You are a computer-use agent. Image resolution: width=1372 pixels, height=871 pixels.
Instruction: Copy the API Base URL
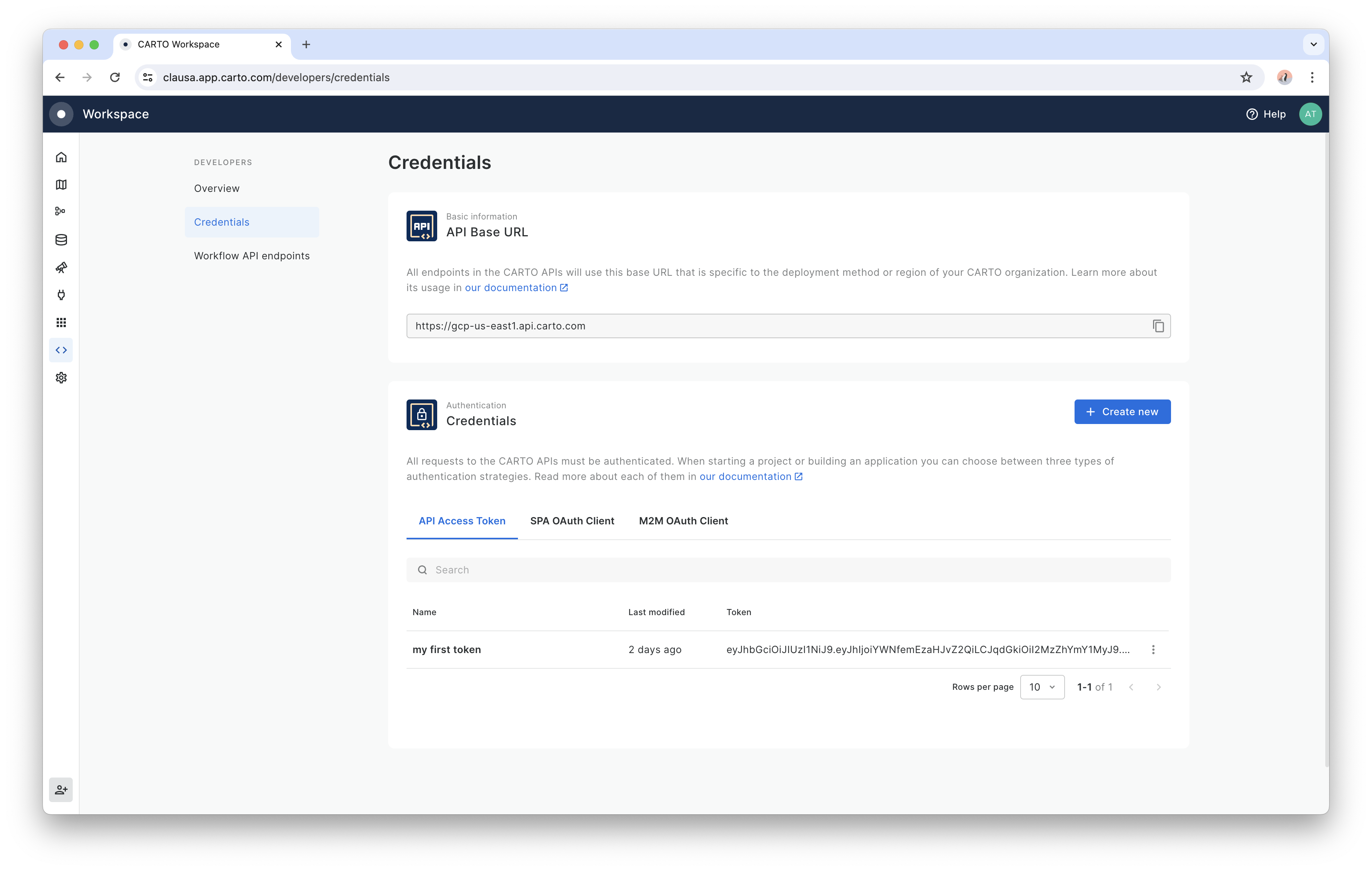coord(1158,326)
